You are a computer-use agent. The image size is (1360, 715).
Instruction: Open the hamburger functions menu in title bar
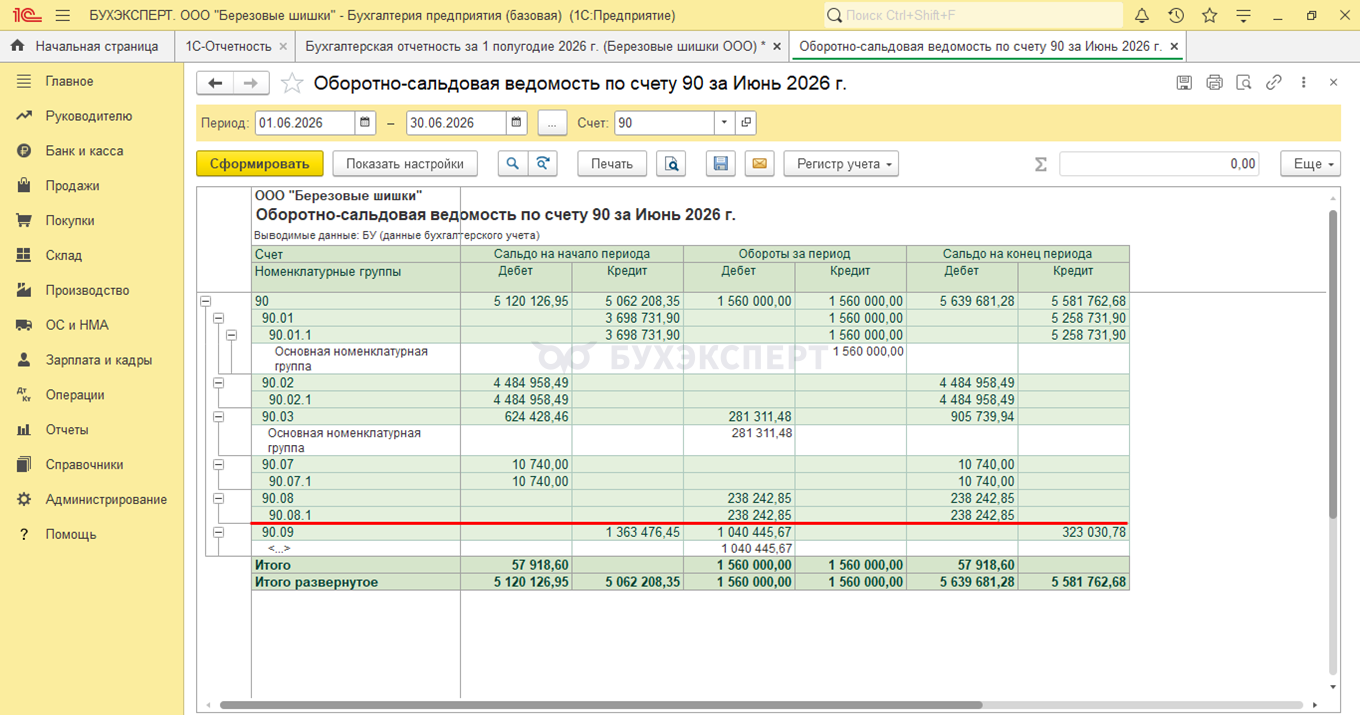(x=63, y=15)
